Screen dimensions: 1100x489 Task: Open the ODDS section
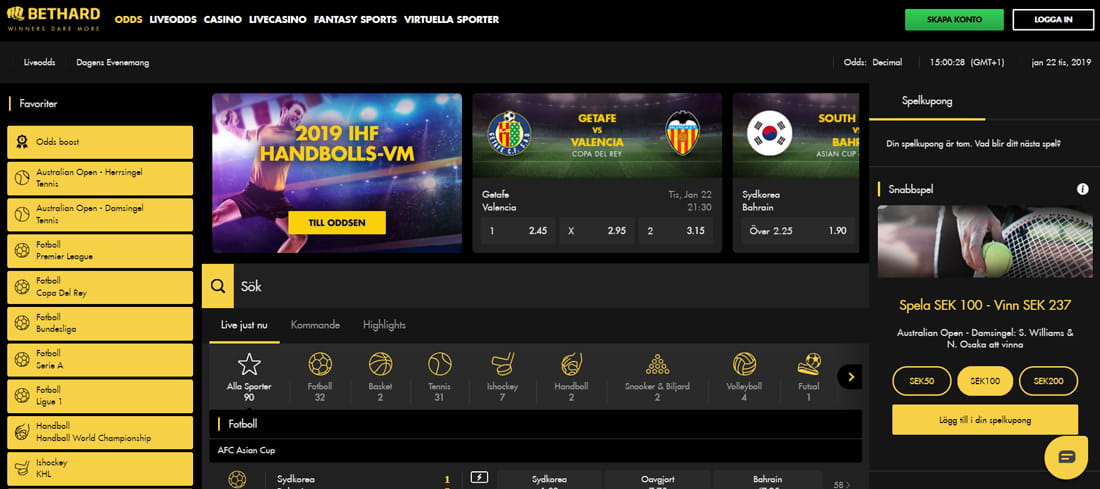[128, 20]
